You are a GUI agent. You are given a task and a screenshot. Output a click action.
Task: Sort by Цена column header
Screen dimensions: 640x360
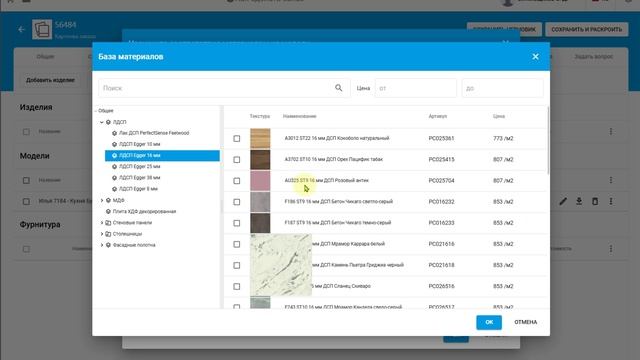[499, 116]
